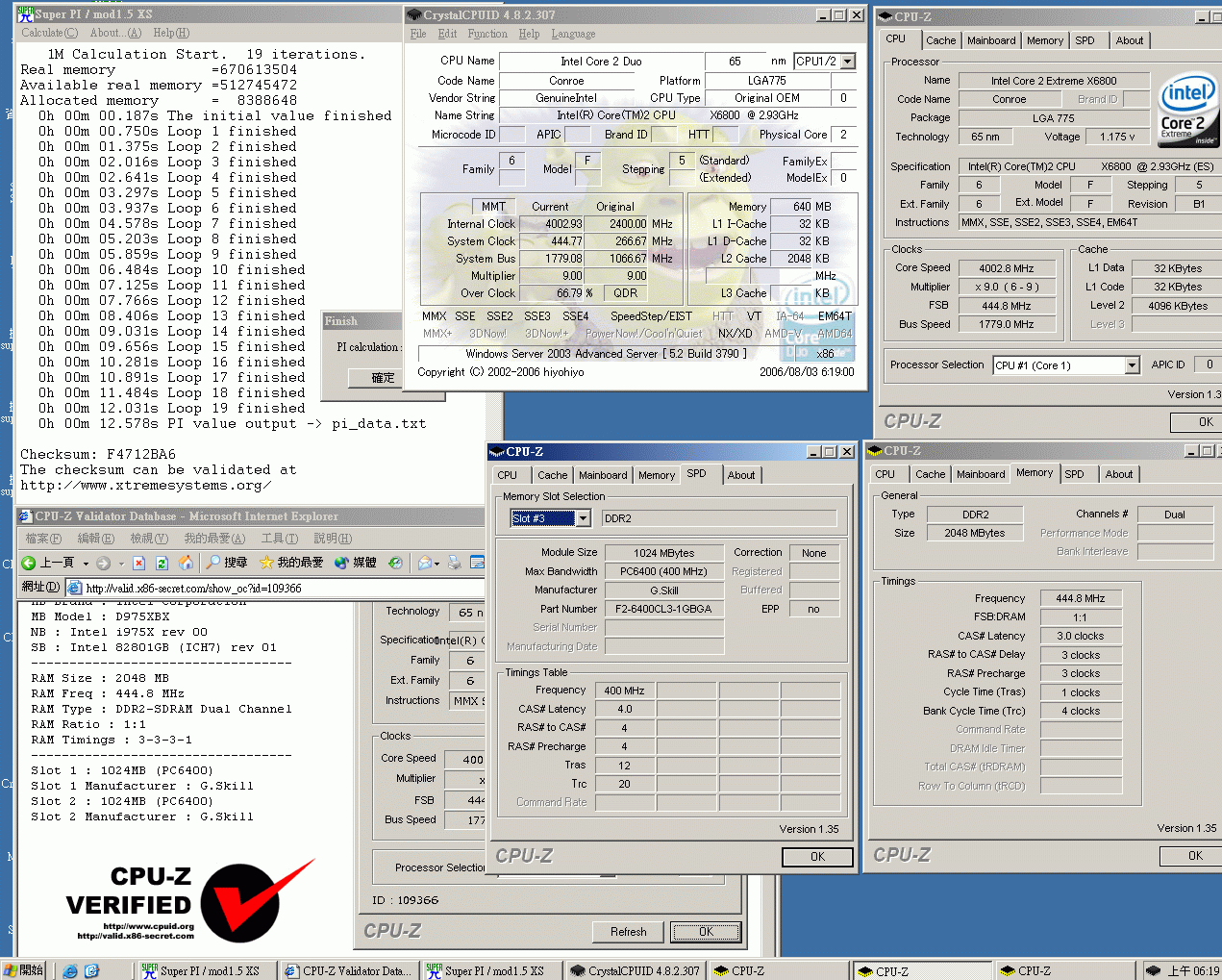
Task: Switch to About tab in SPD CPU-Z window
Action: coord(741,475)
